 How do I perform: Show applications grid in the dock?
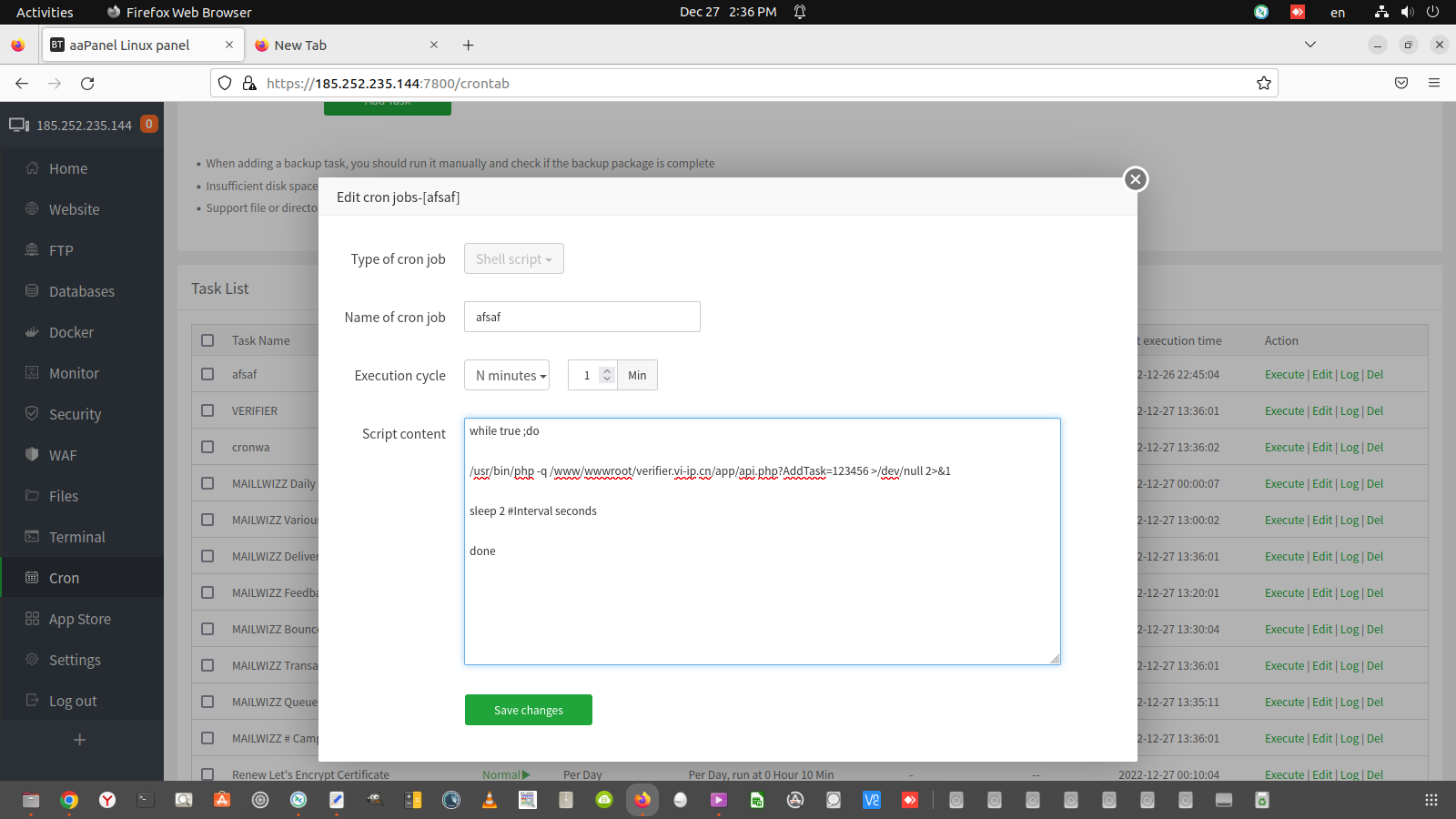coord(1431,800)
